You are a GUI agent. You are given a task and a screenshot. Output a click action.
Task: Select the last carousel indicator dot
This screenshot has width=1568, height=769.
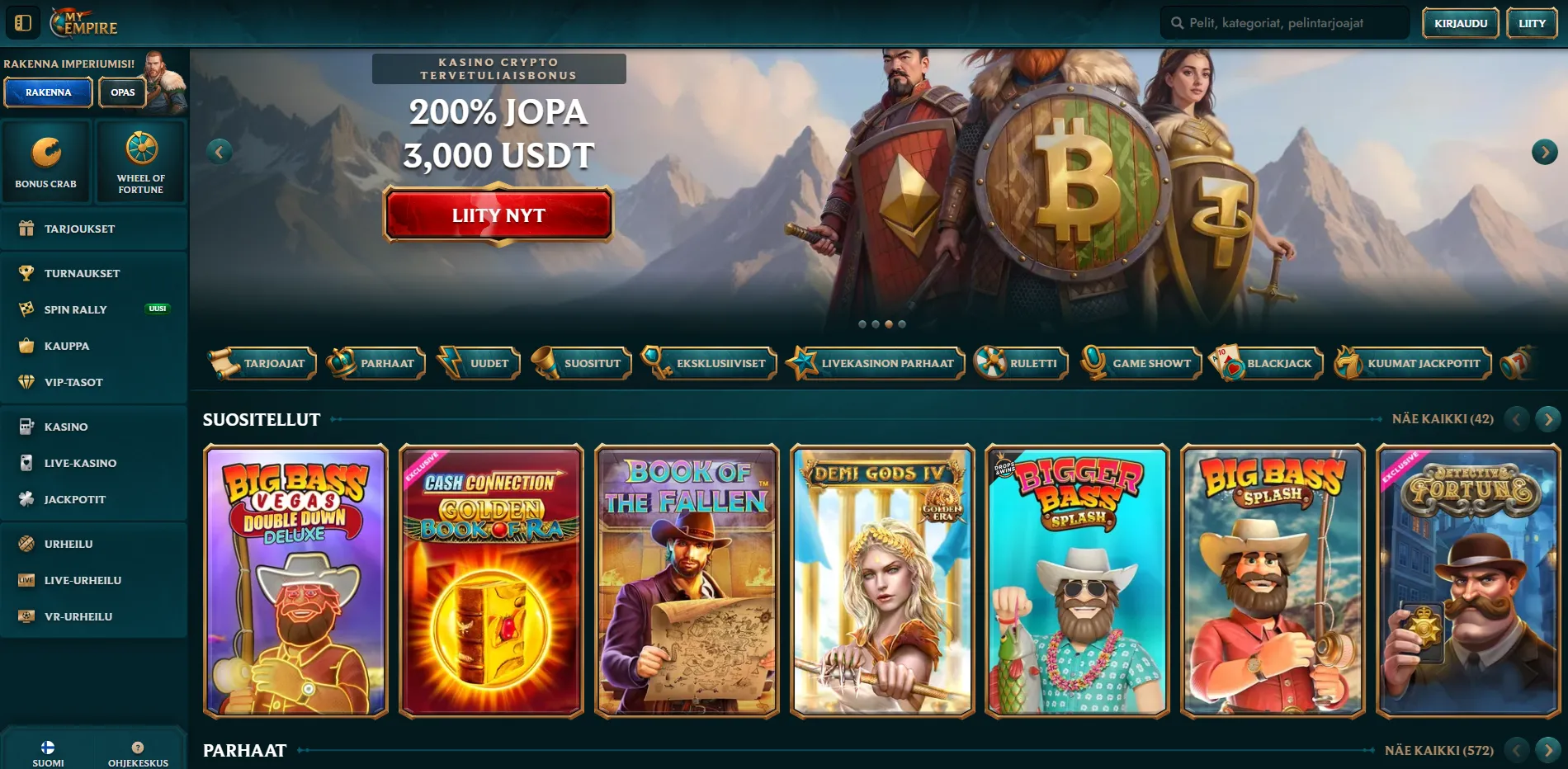point(902,324)
